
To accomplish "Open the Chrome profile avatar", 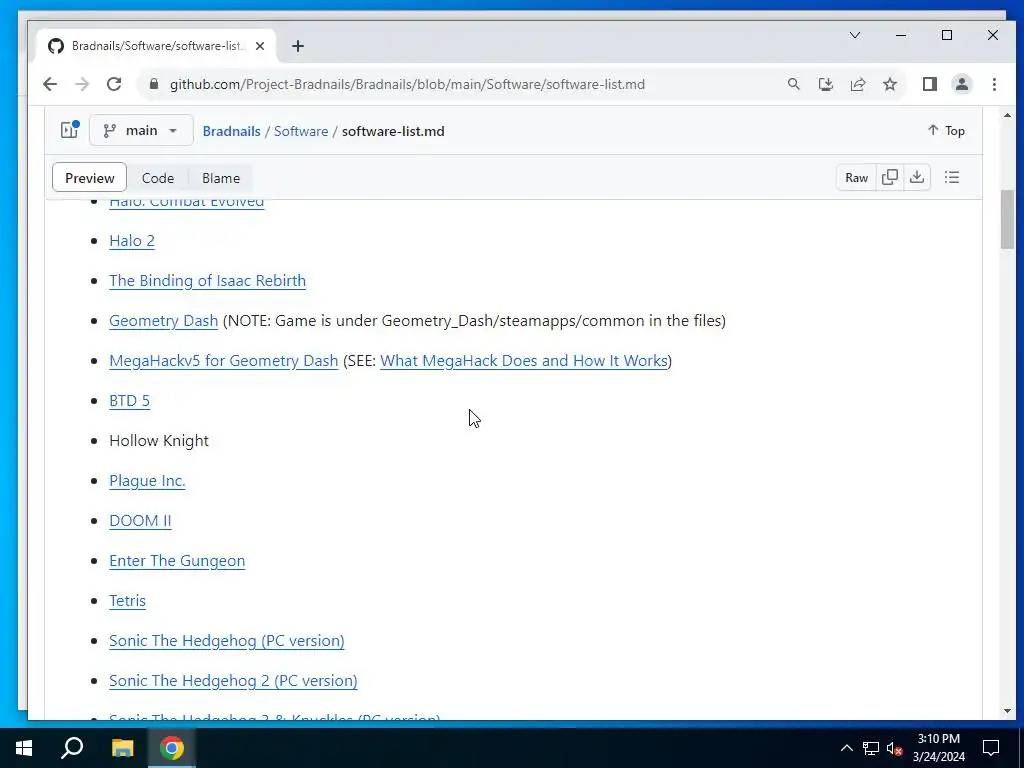I will [x=961, y=84].
